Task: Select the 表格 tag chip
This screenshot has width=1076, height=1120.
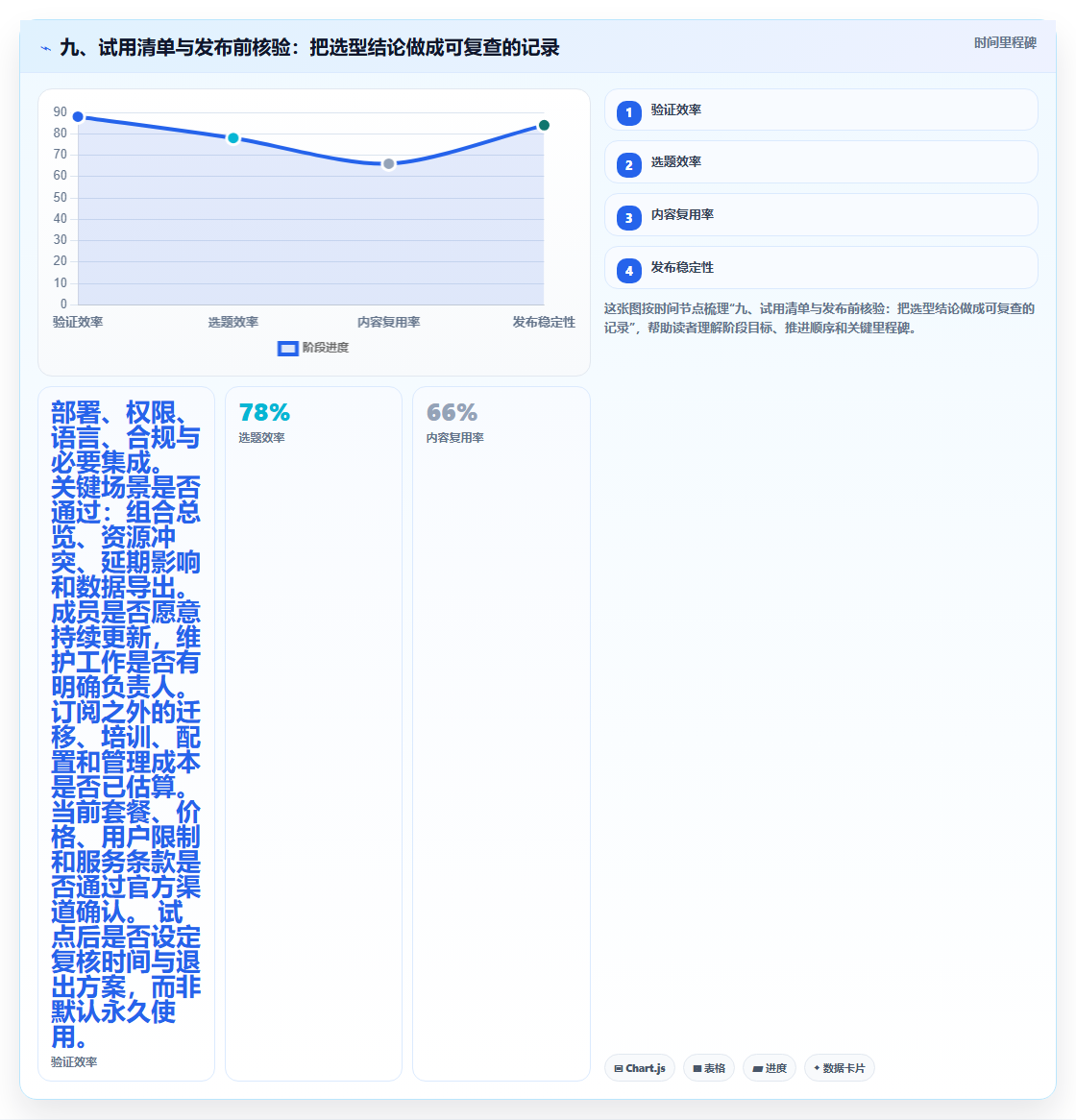Action: tap(709, 1068)
